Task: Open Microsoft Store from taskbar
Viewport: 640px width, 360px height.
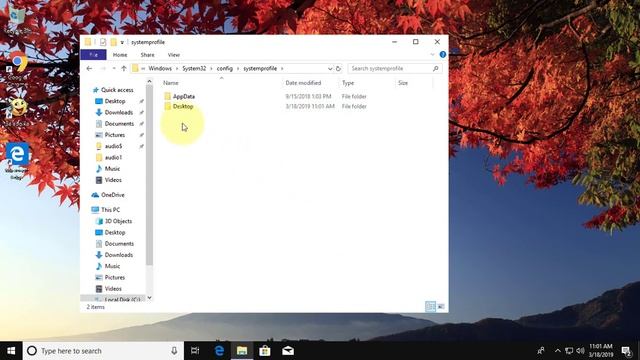Action: 265,351
